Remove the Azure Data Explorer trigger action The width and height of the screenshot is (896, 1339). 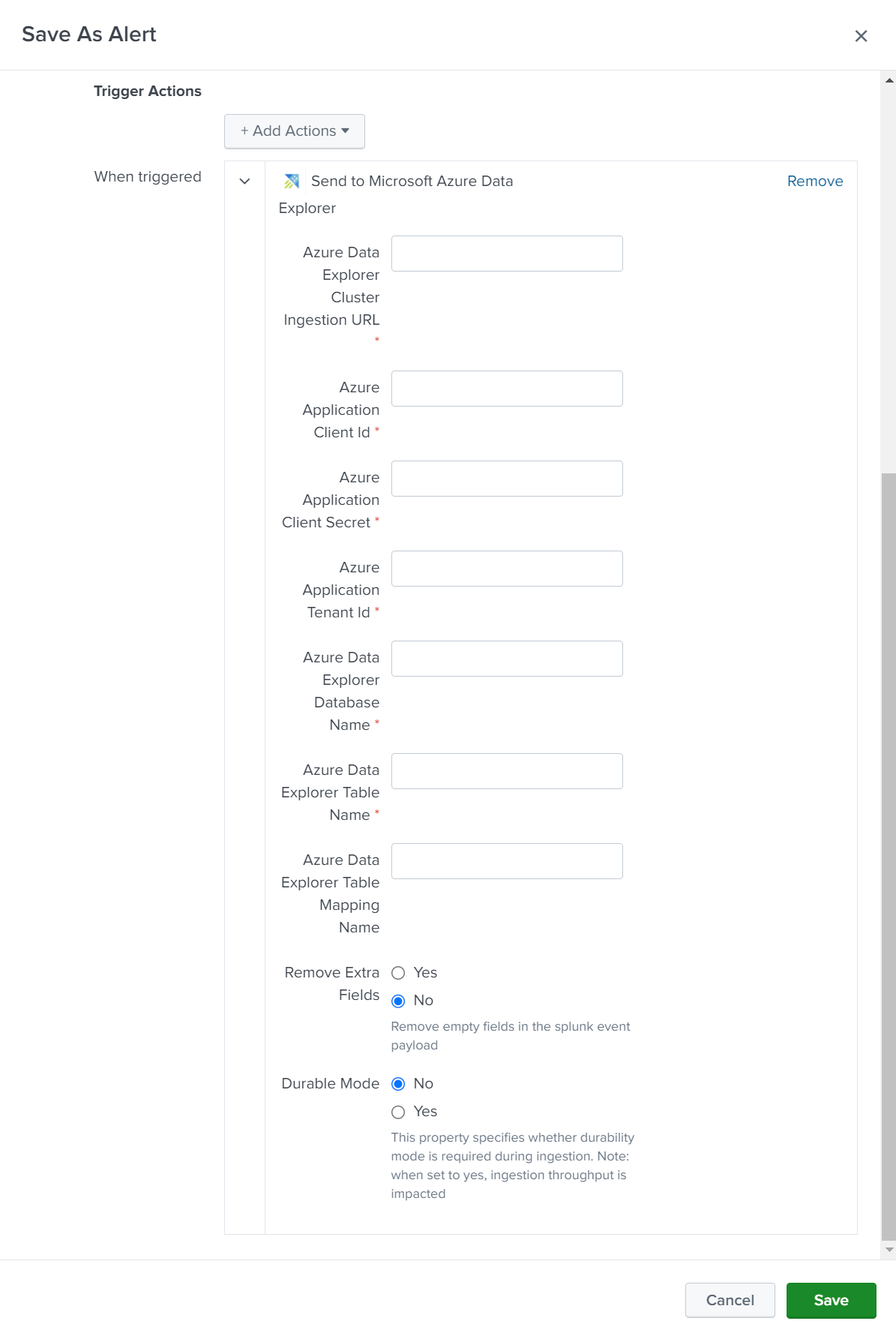814,181
